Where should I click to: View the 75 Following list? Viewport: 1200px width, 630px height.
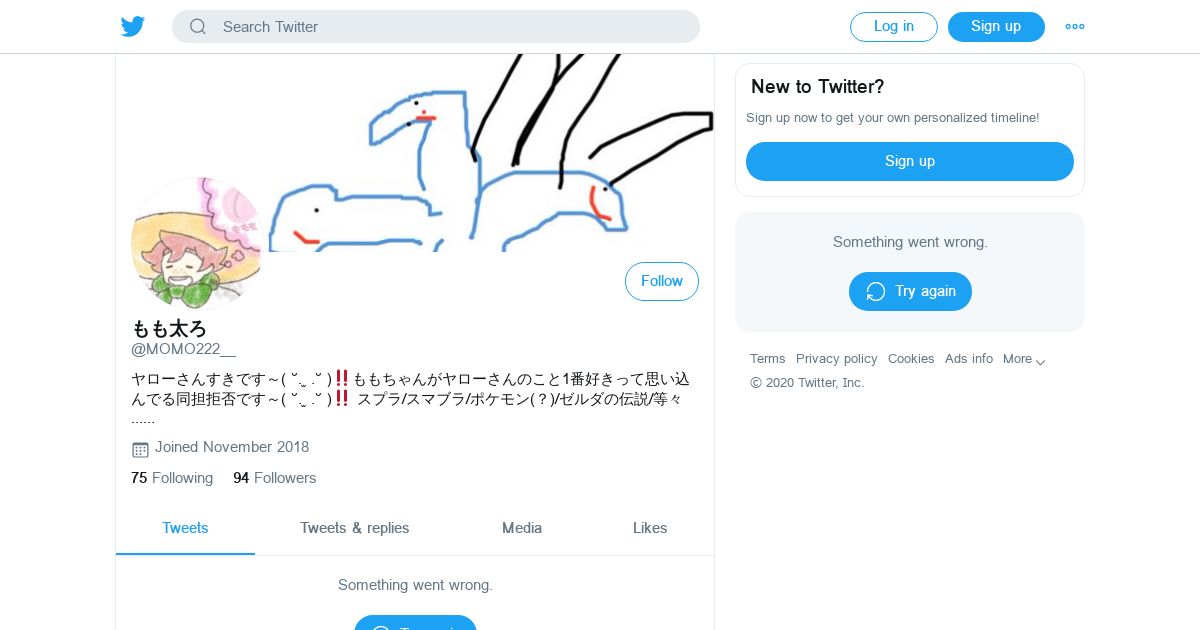[x=172, y=478]
